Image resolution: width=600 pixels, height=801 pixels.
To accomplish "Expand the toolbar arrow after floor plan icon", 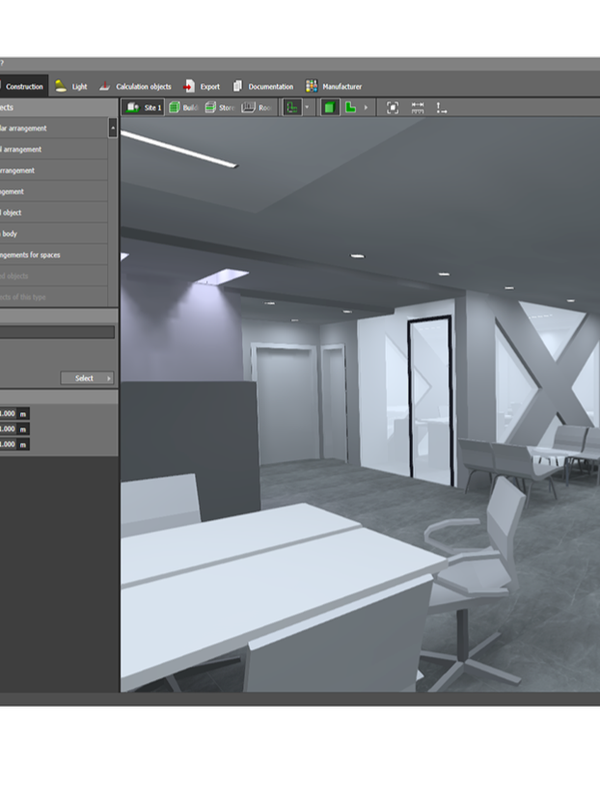I will coord(365,107).
